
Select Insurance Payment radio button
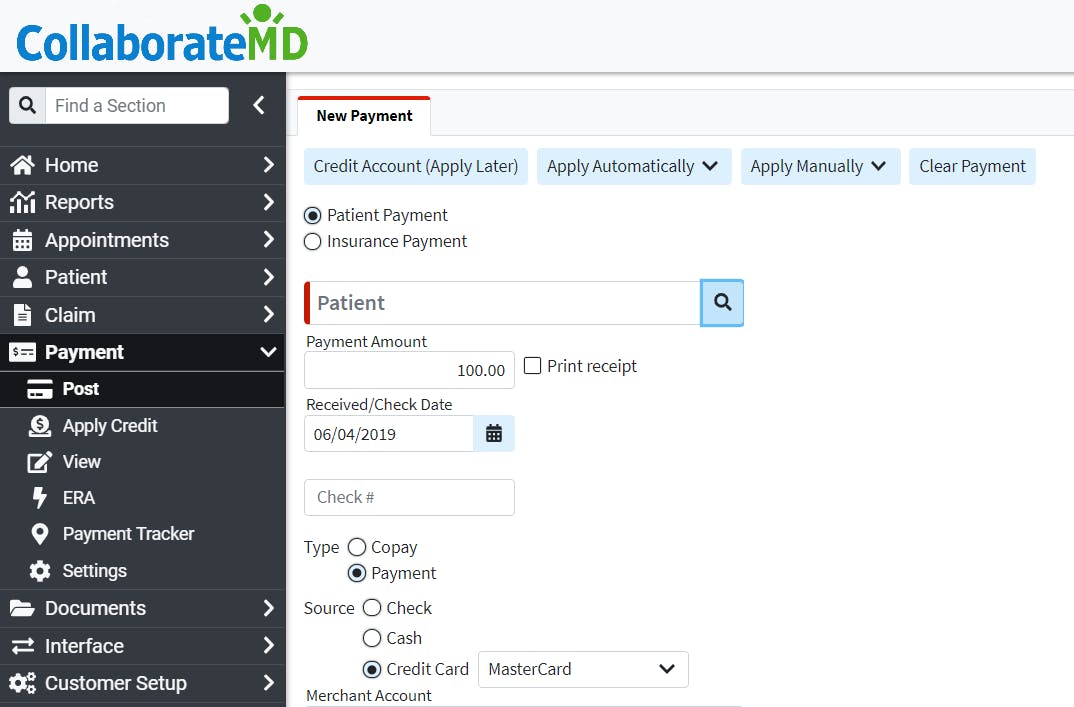pos(312,241)
